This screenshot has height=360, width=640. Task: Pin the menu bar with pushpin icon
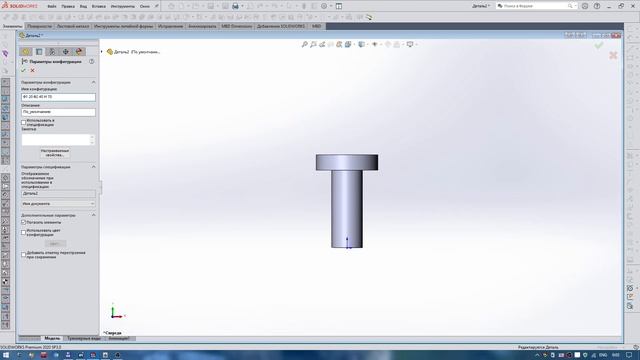coord(156,6)
